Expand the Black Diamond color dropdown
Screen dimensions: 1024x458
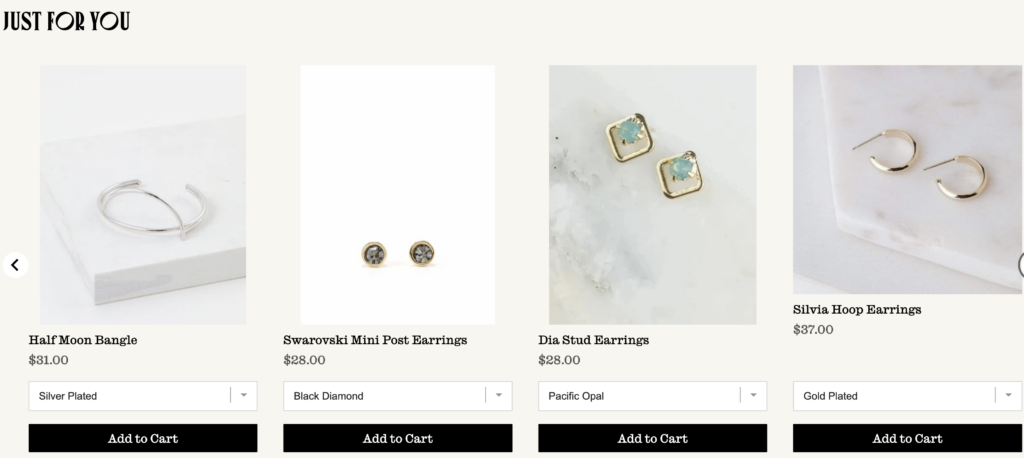tap(398, 396)
